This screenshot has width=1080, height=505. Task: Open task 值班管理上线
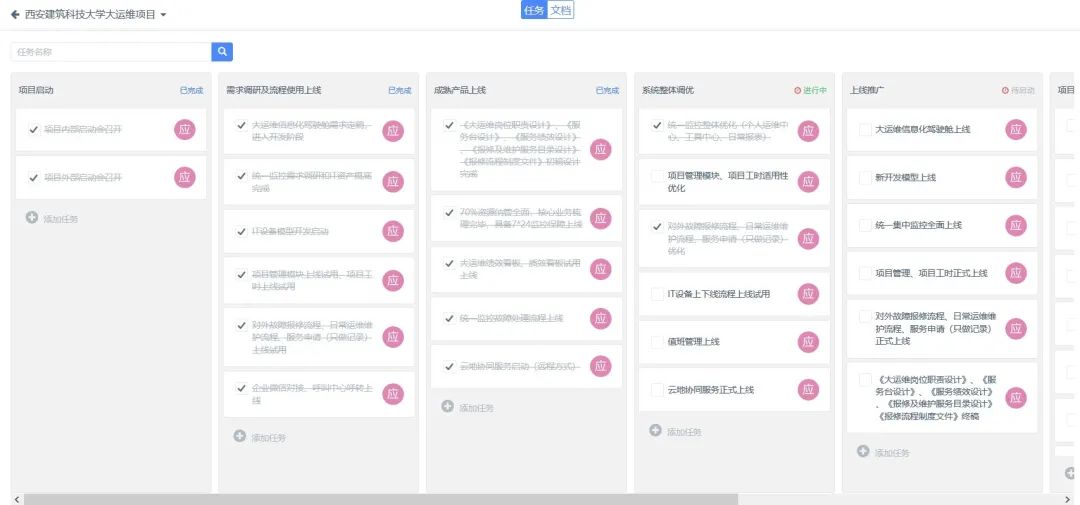click(x=694, y=342)
